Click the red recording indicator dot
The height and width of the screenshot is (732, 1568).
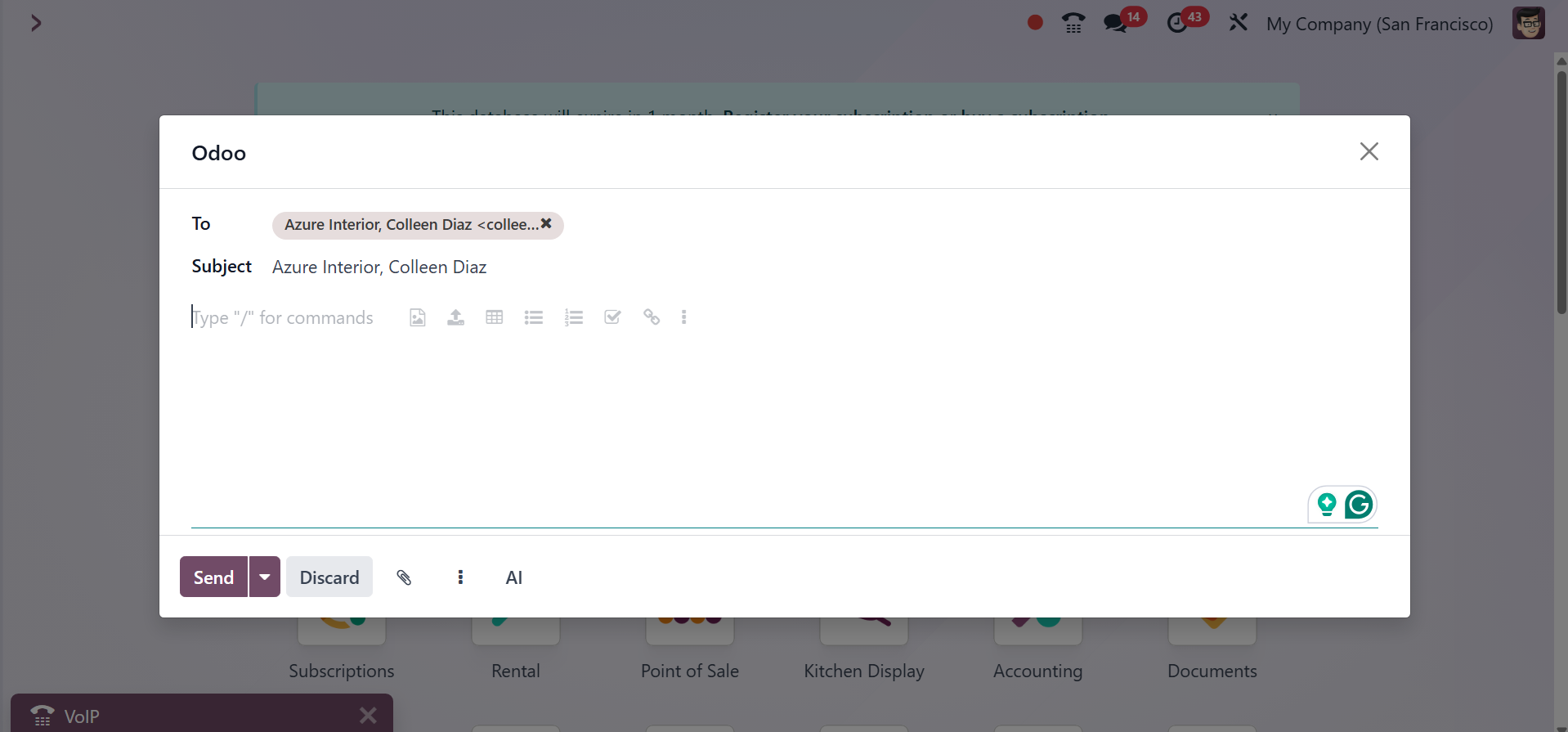point(1035,23)
